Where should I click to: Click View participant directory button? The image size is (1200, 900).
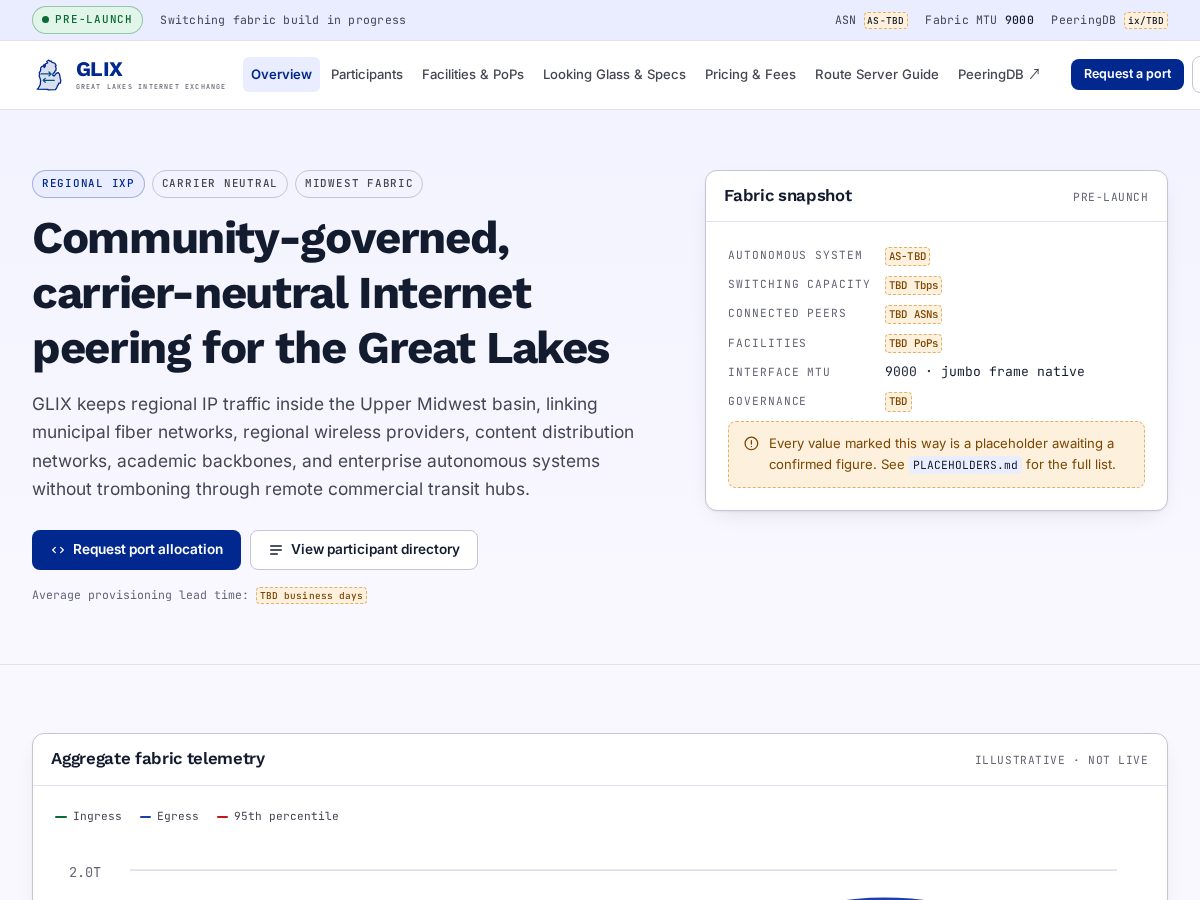click(x=364, y=550)
